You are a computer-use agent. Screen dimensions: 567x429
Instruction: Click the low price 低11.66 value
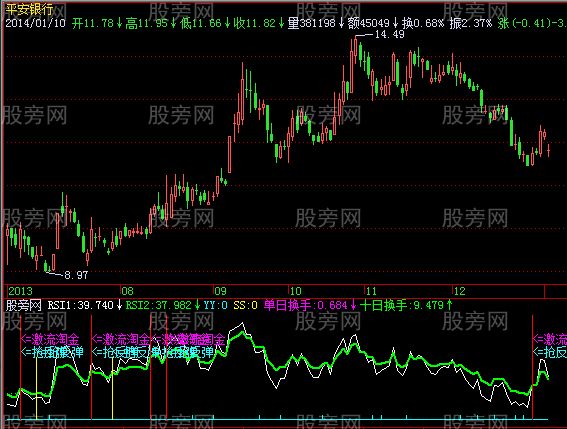200,24
